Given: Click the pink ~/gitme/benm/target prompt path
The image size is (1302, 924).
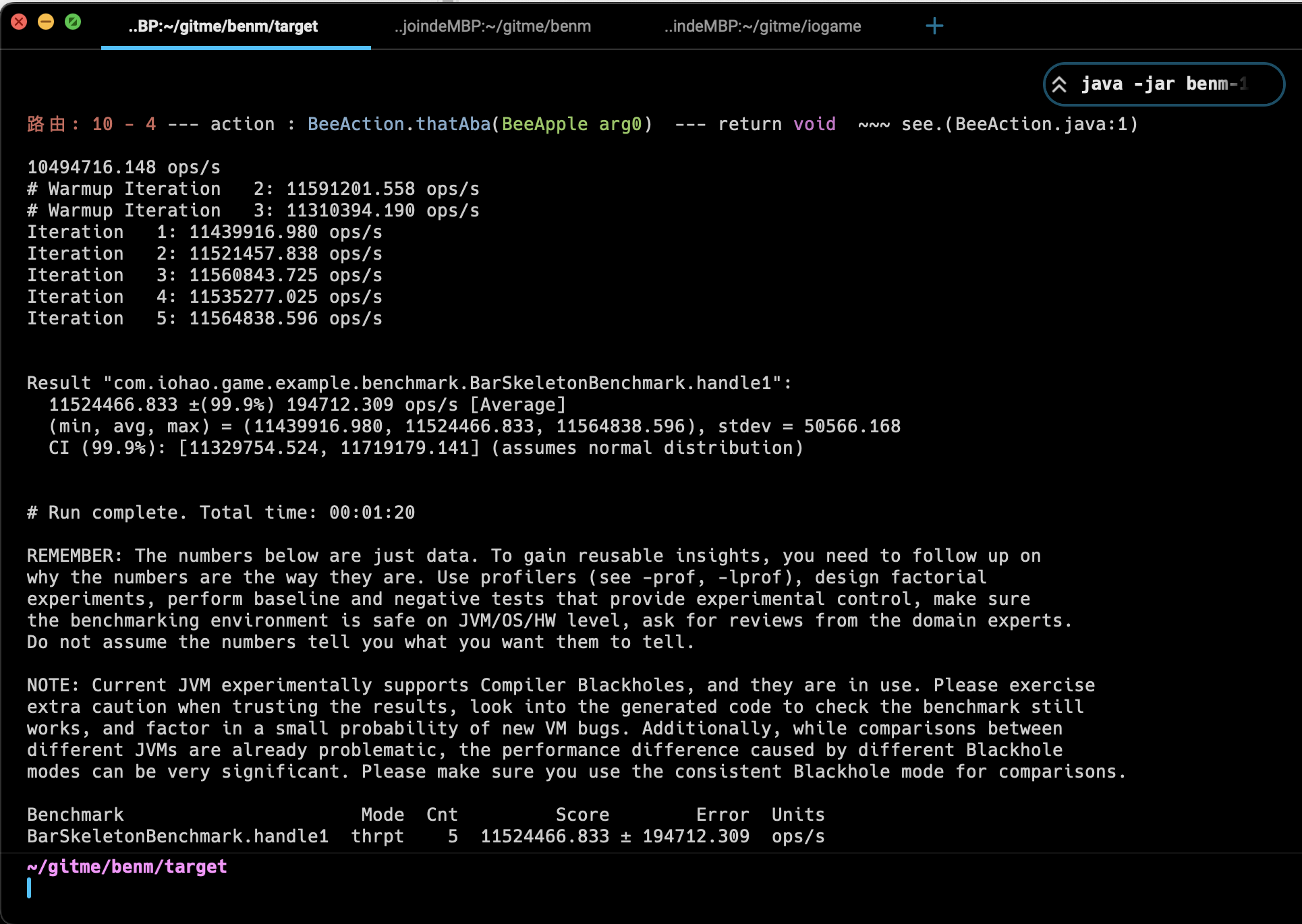Looking at the screenshot, I should point(127,867).
